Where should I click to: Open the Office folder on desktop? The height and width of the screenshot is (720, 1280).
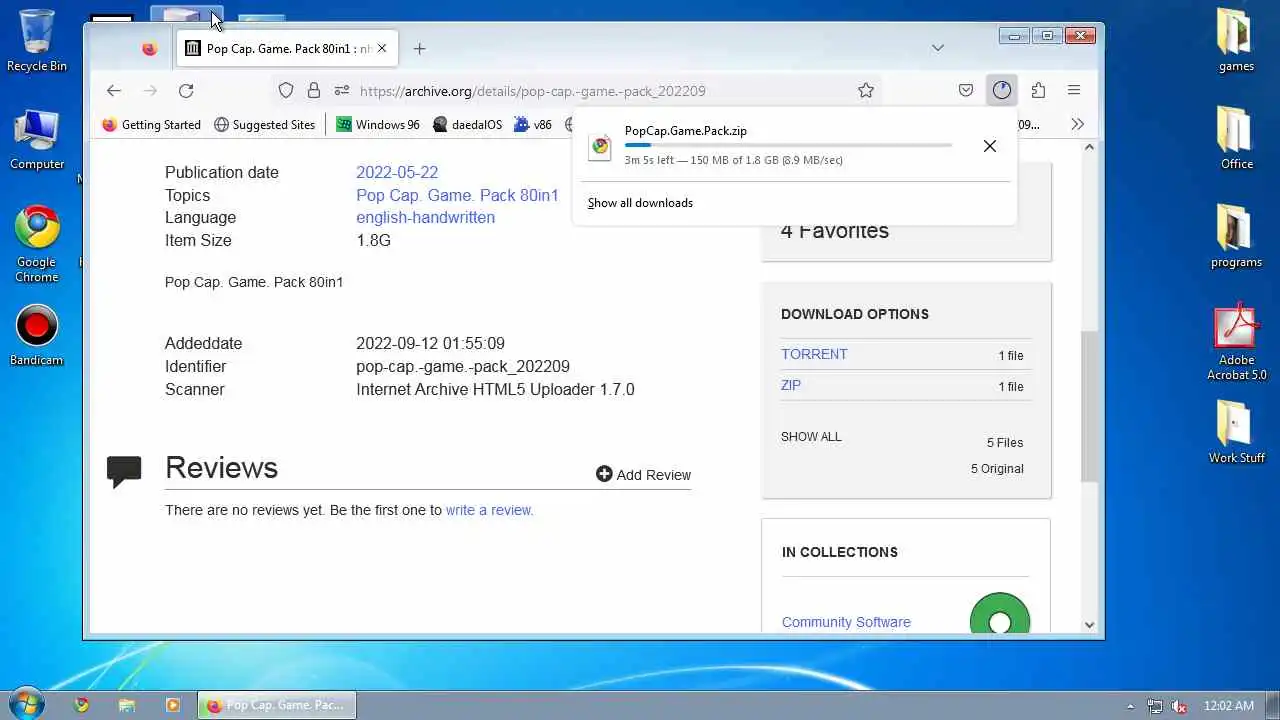[1236, 139]
